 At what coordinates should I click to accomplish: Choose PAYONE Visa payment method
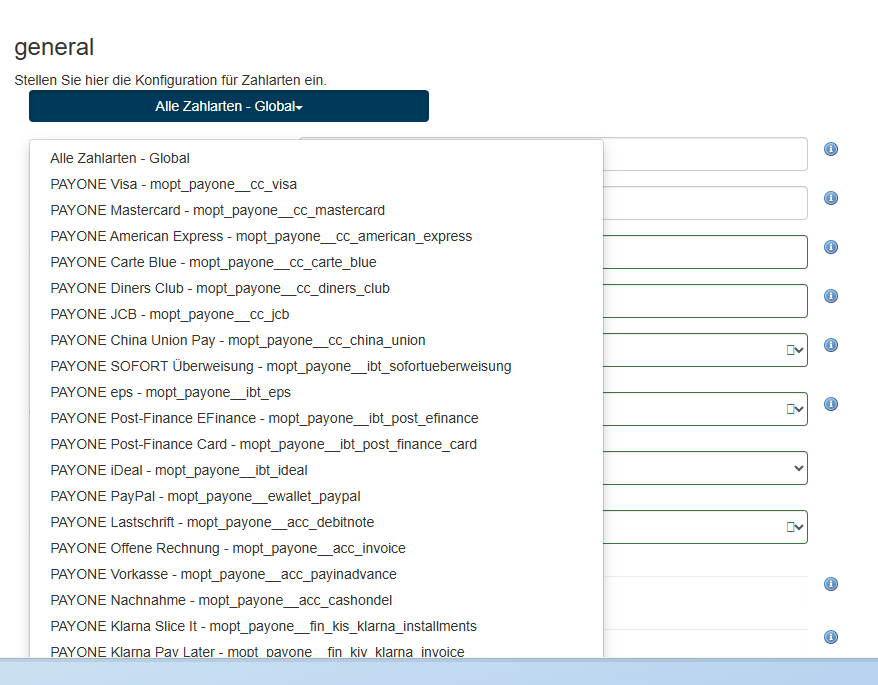(174, 184)
